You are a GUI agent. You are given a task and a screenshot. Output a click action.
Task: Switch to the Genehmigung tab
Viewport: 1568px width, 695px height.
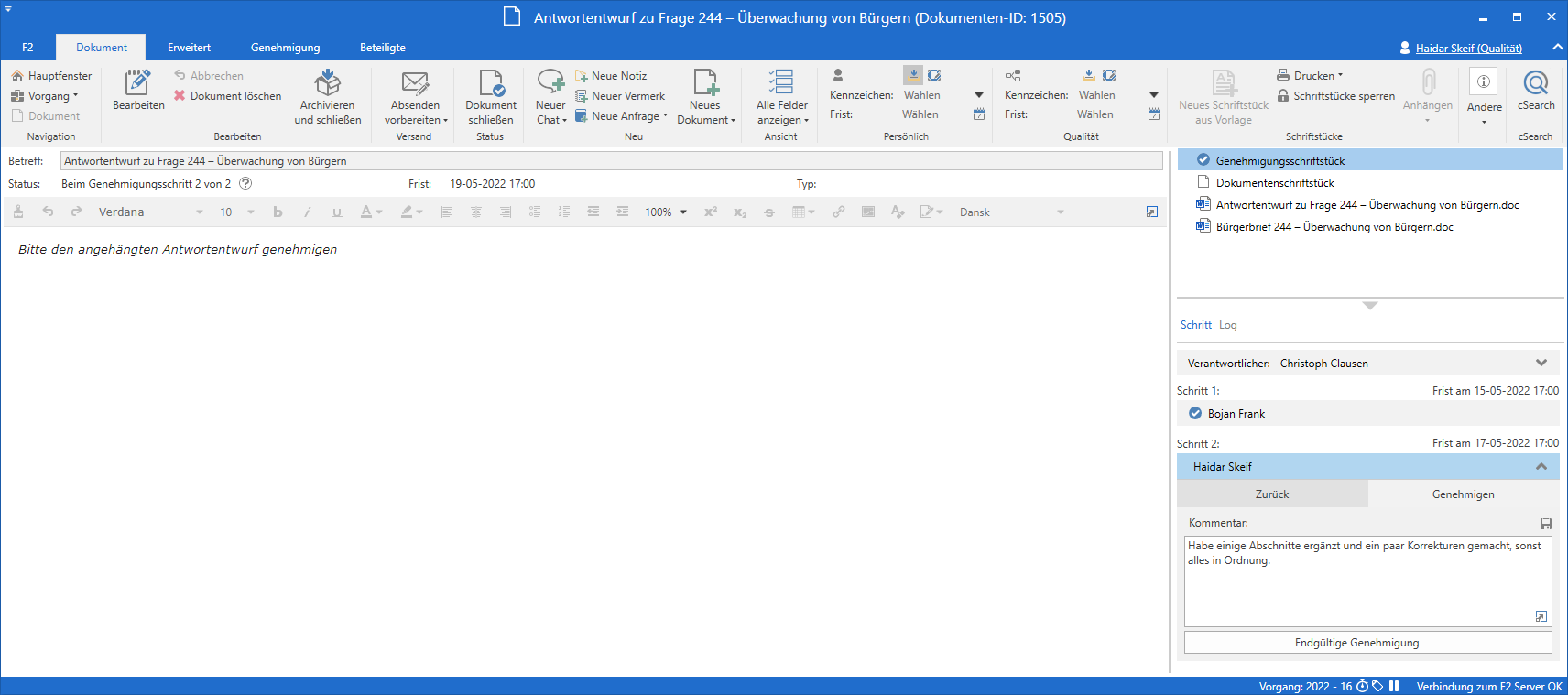[285, 48]
